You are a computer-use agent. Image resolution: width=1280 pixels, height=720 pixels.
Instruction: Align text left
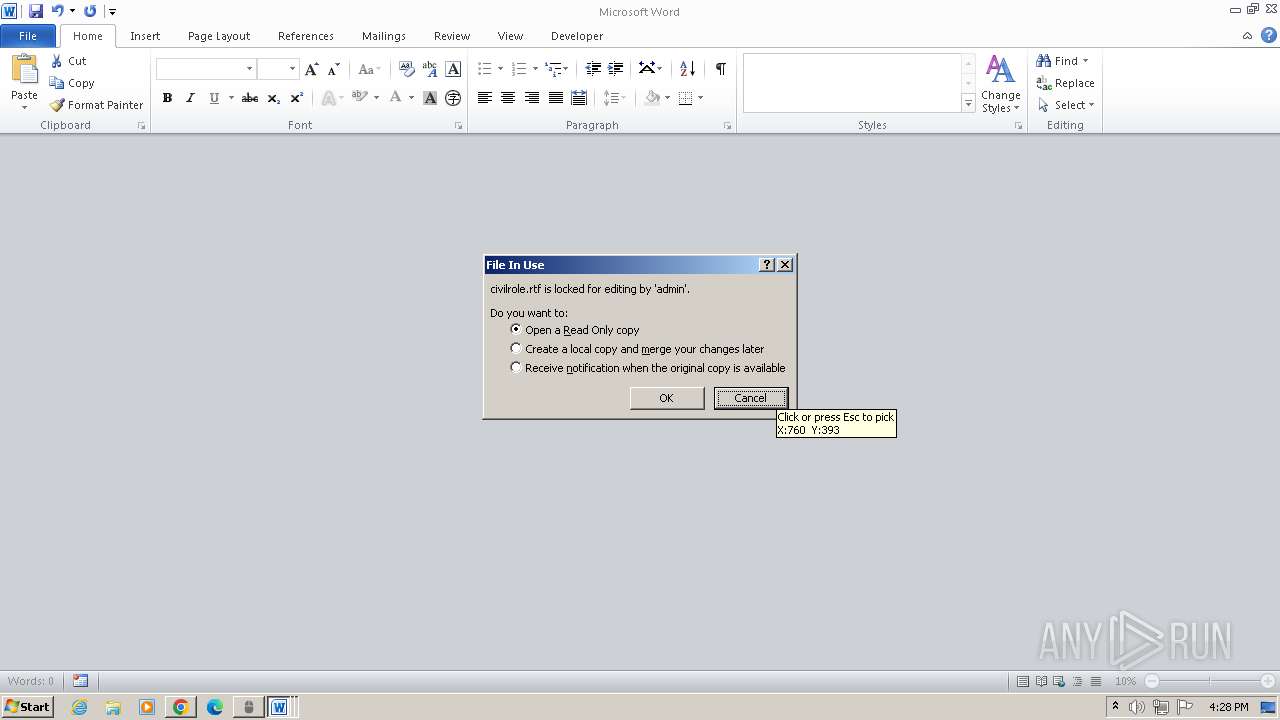pyautogui.click(x=485, y=98)
